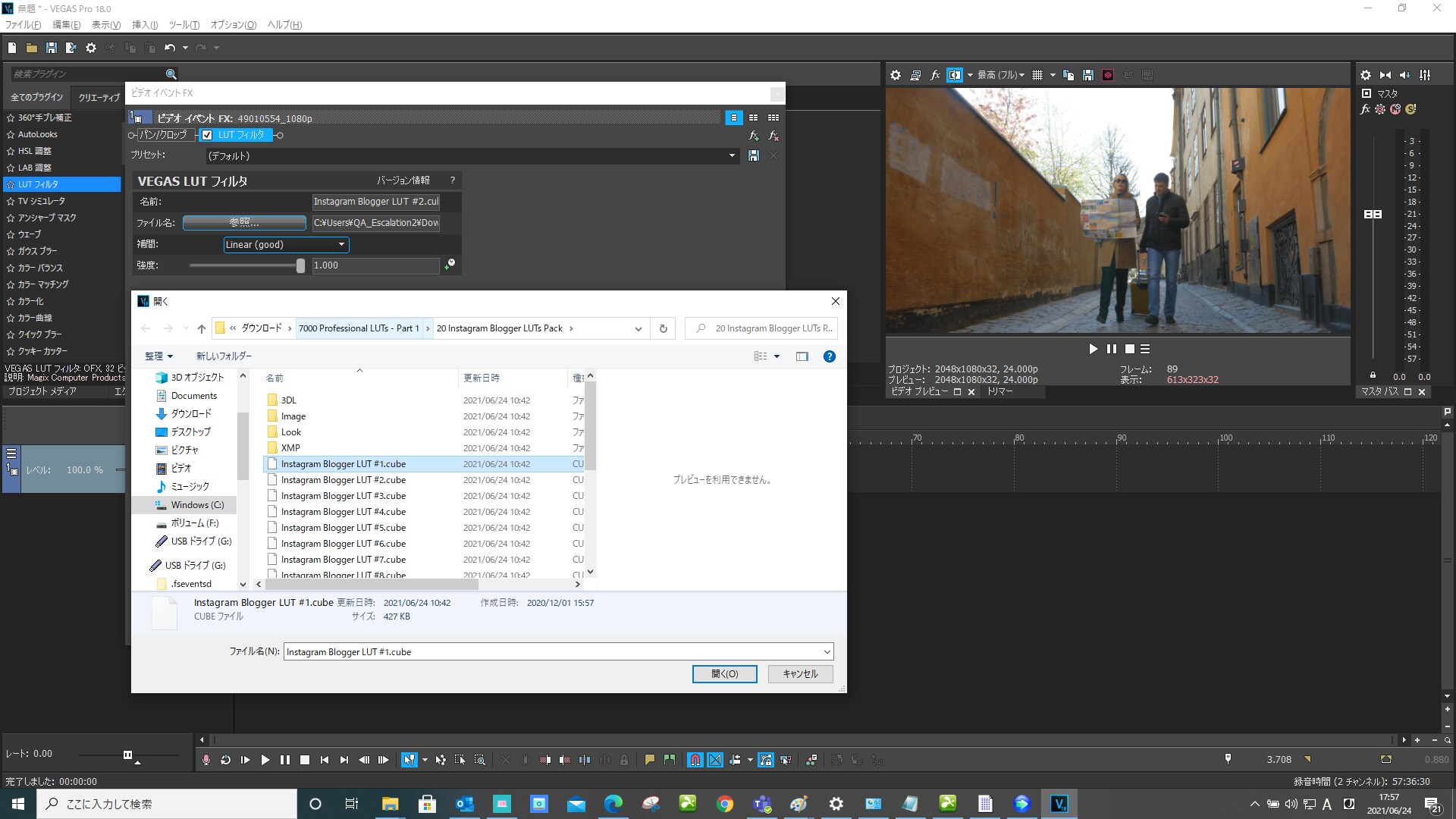
Task: Open the プリセット dropdown
Action: coord(732,155)
